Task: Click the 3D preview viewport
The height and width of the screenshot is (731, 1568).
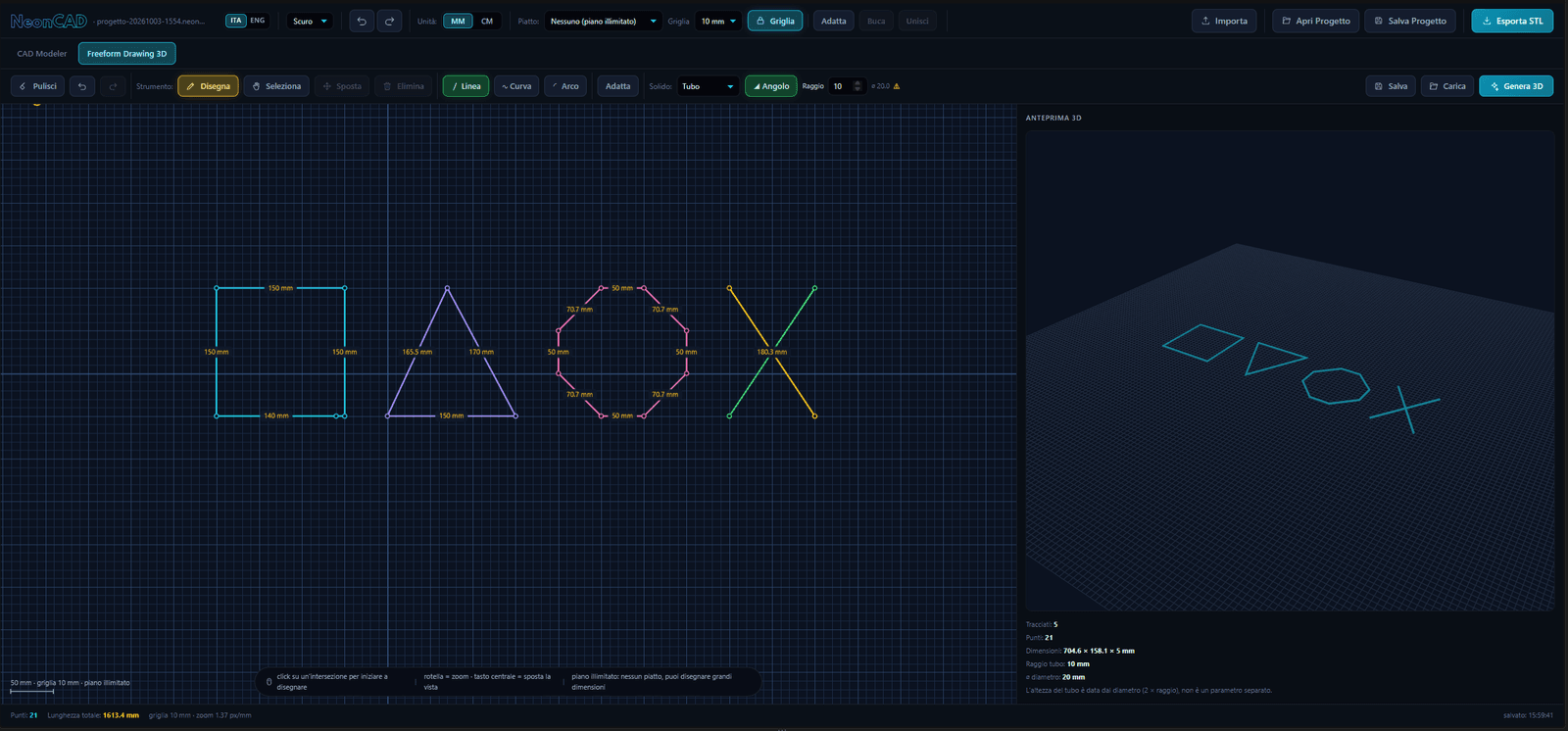Action: point(1290,370)
